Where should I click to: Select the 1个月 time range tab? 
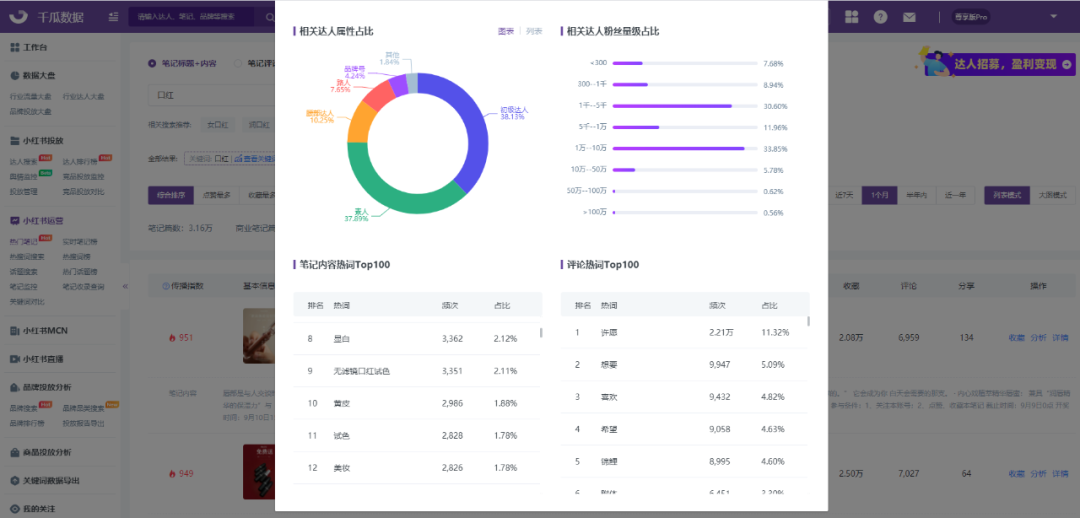tap(880, 195)
